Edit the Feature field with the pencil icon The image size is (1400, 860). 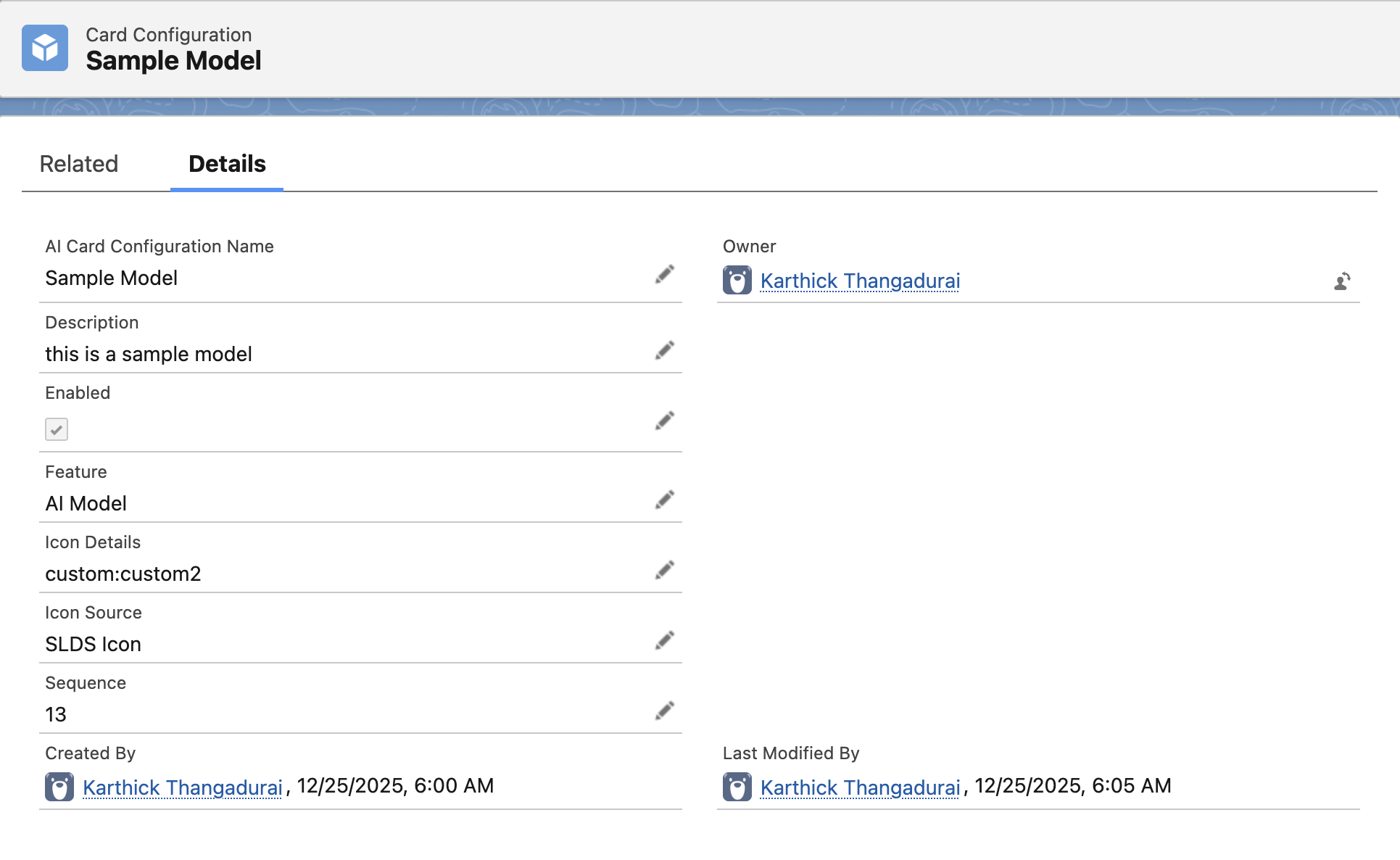pyautogui.click(x=664, y=500)
